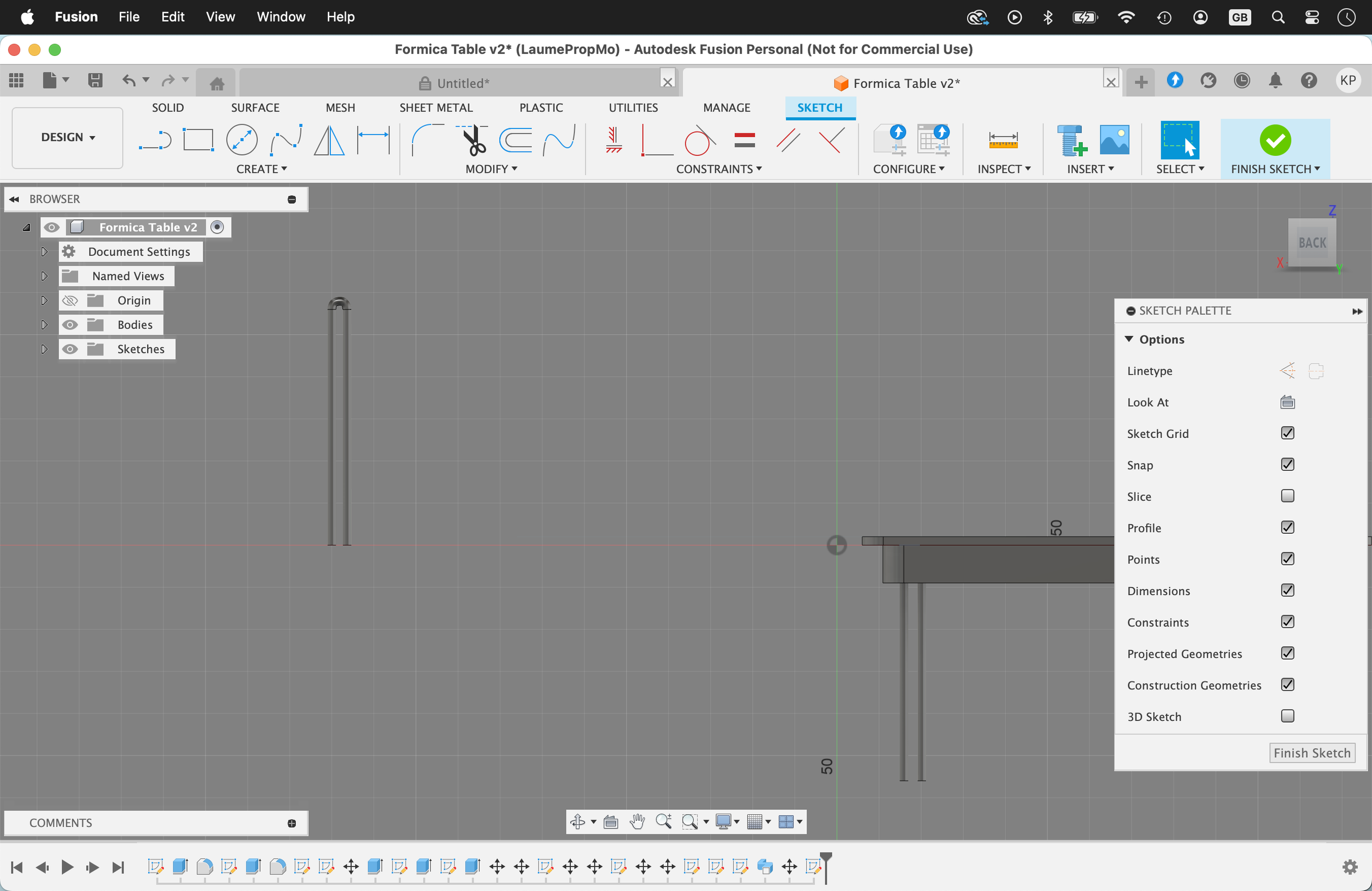Open the CONSTRAINTS dropdown menu
The height and width of the screenshot is (891, 1372).
coord(719,169)
